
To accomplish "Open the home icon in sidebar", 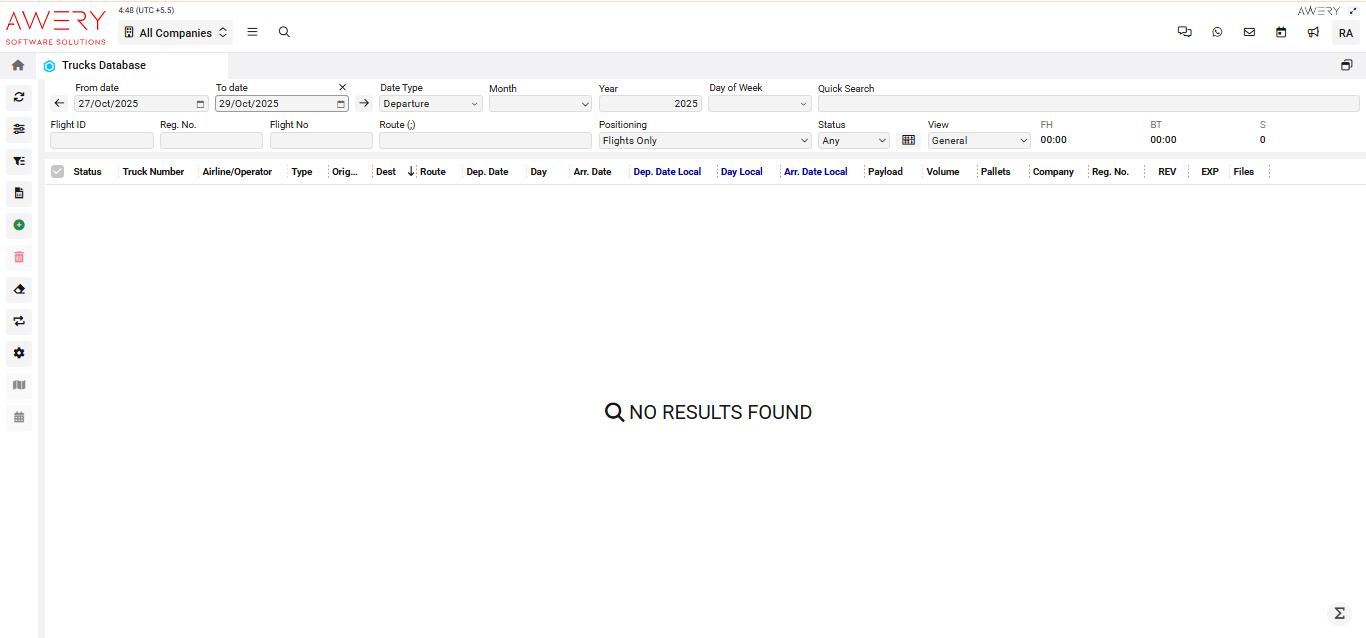I will (18, 65).
